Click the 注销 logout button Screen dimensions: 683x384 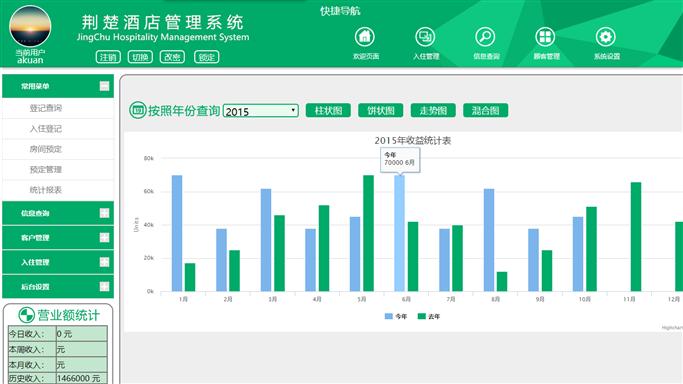click(x=108, y=57)
